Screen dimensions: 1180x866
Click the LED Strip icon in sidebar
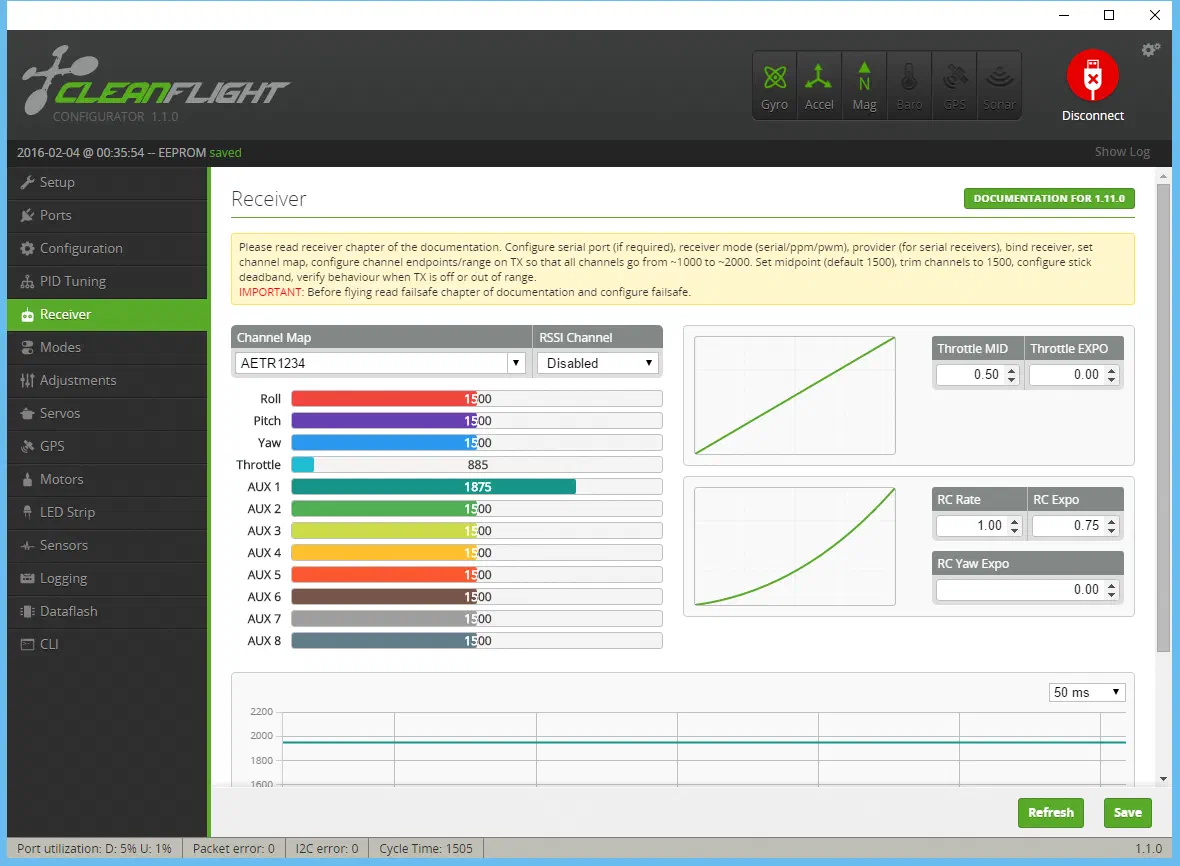[x=27, y=512]
